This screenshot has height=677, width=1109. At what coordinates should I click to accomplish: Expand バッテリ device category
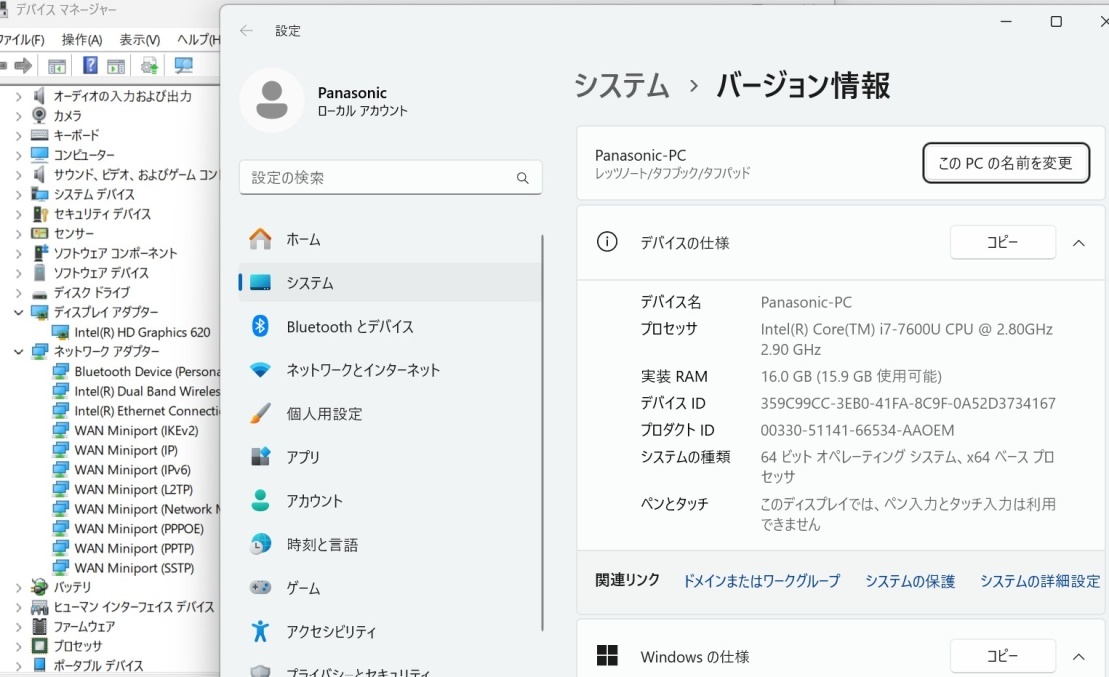coord(18,587)
